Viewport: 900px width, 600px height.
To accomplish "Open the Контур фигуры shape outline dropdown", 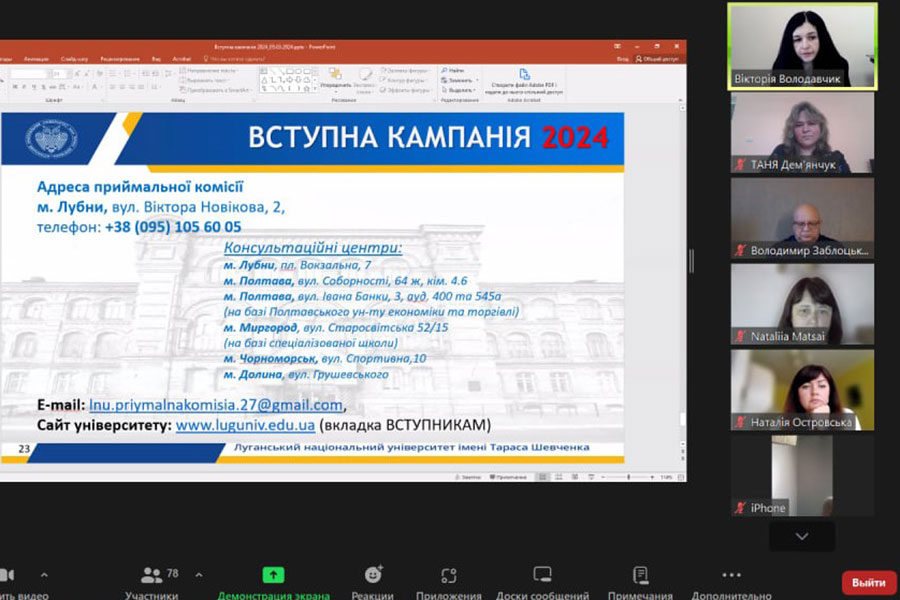I will click(405, 80).
